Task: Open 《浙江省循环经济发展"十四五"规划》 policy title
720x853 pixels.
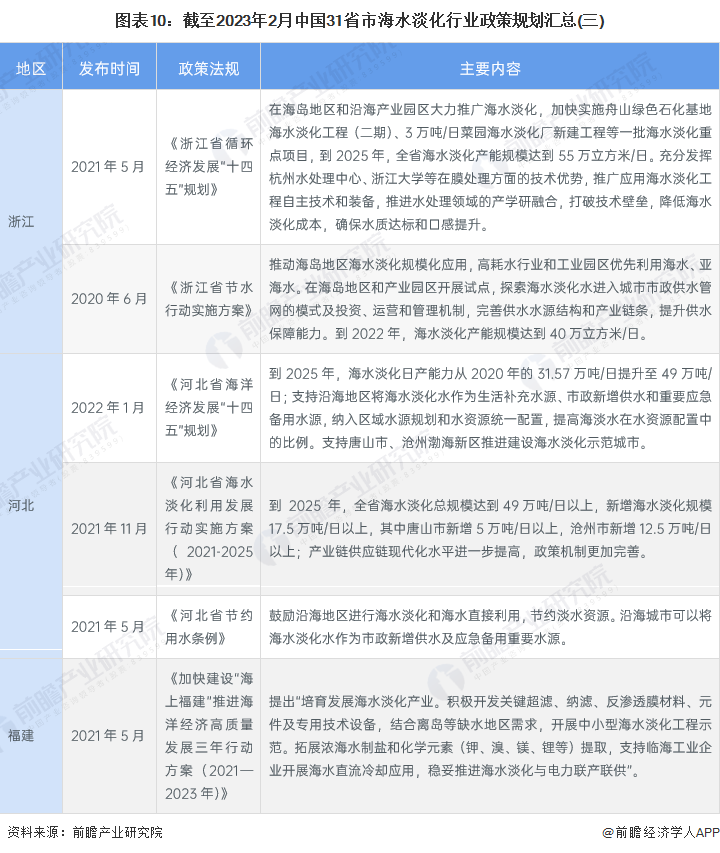Action: [208, 166]
